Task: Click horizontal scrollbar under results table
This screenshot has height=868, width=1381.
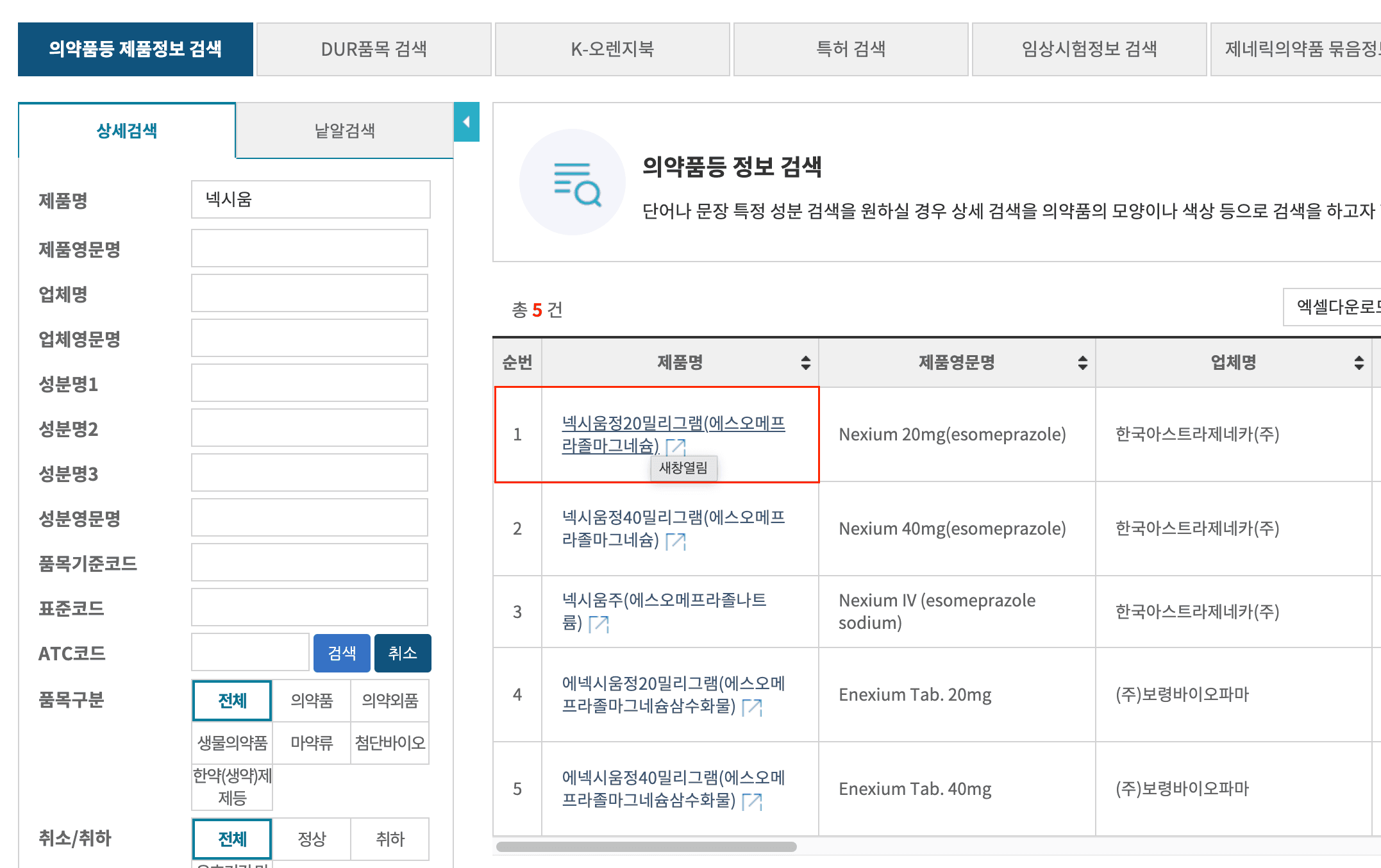Action: (646, 847)
